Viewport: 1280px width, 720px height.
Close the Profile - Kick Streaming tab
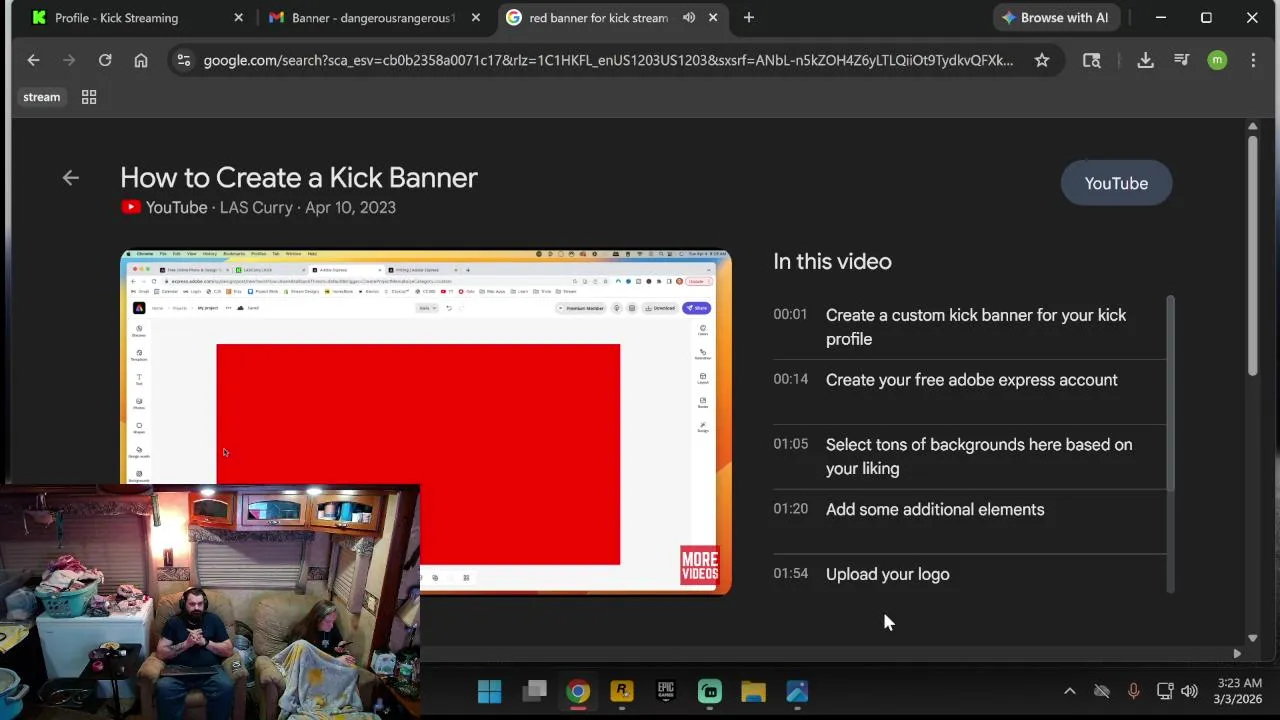tap(238, 18)
